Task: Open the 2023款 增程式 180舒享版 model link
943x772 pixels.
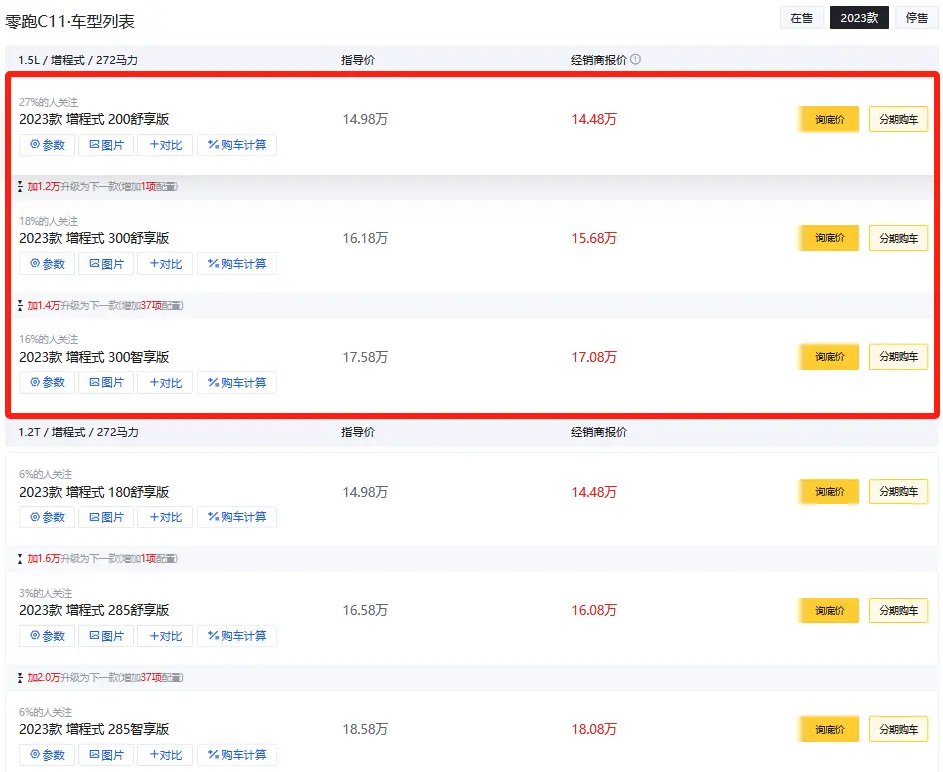Action: tap(94, 492)
